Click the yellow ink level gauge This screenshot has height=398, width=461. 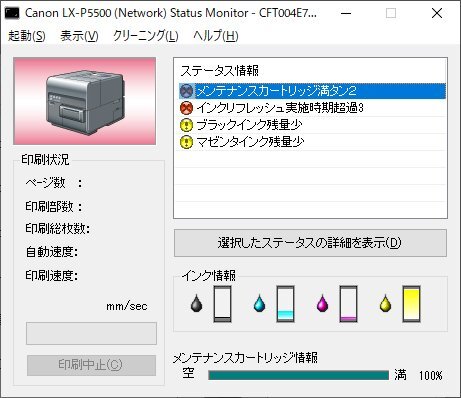[x=411, y=304]
